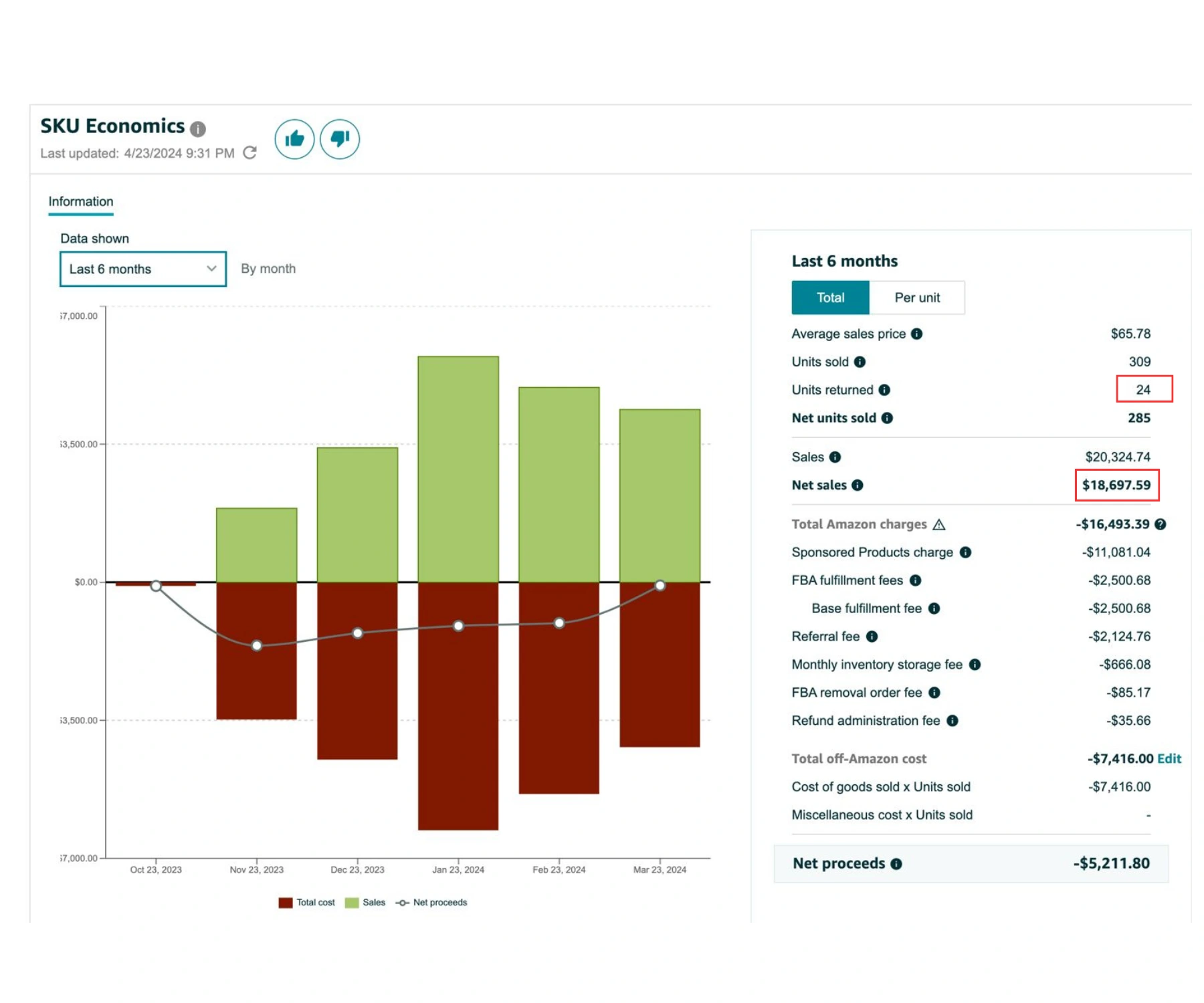Click warning icon by Total Amazon charges

(939, 524)
